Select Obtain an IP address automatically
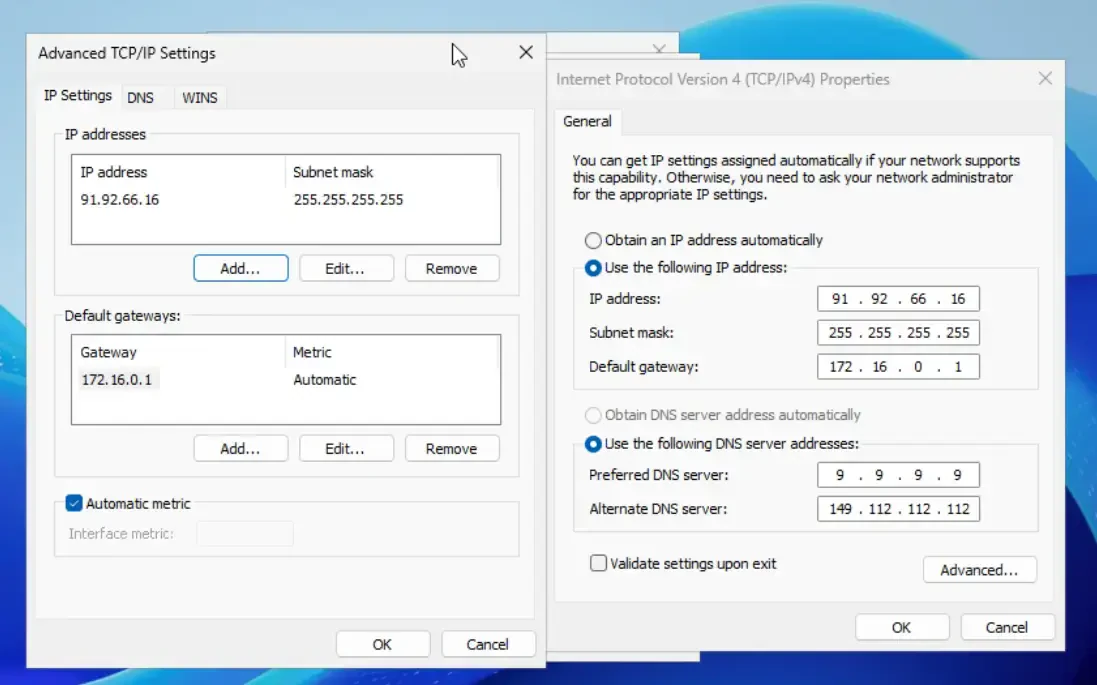Screen dimensions: 1097x685 coord(594,240)
